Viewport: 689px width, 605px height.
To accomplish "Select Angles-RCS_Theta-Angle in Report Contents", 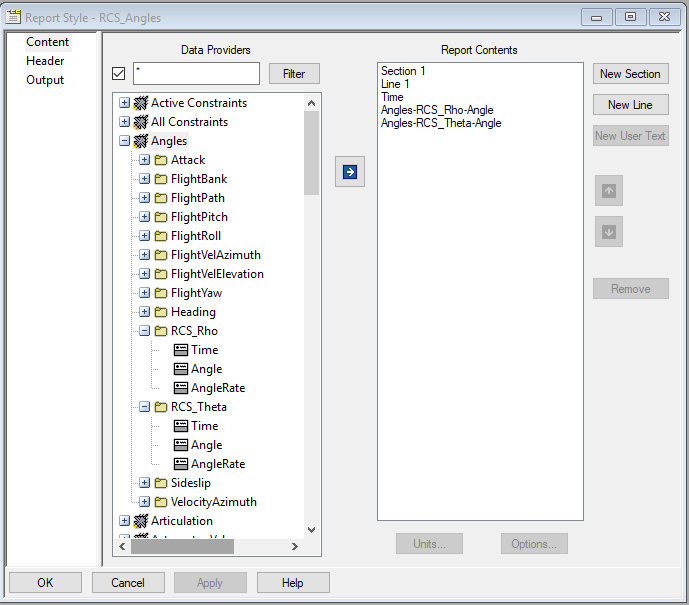I will point(441,123).
